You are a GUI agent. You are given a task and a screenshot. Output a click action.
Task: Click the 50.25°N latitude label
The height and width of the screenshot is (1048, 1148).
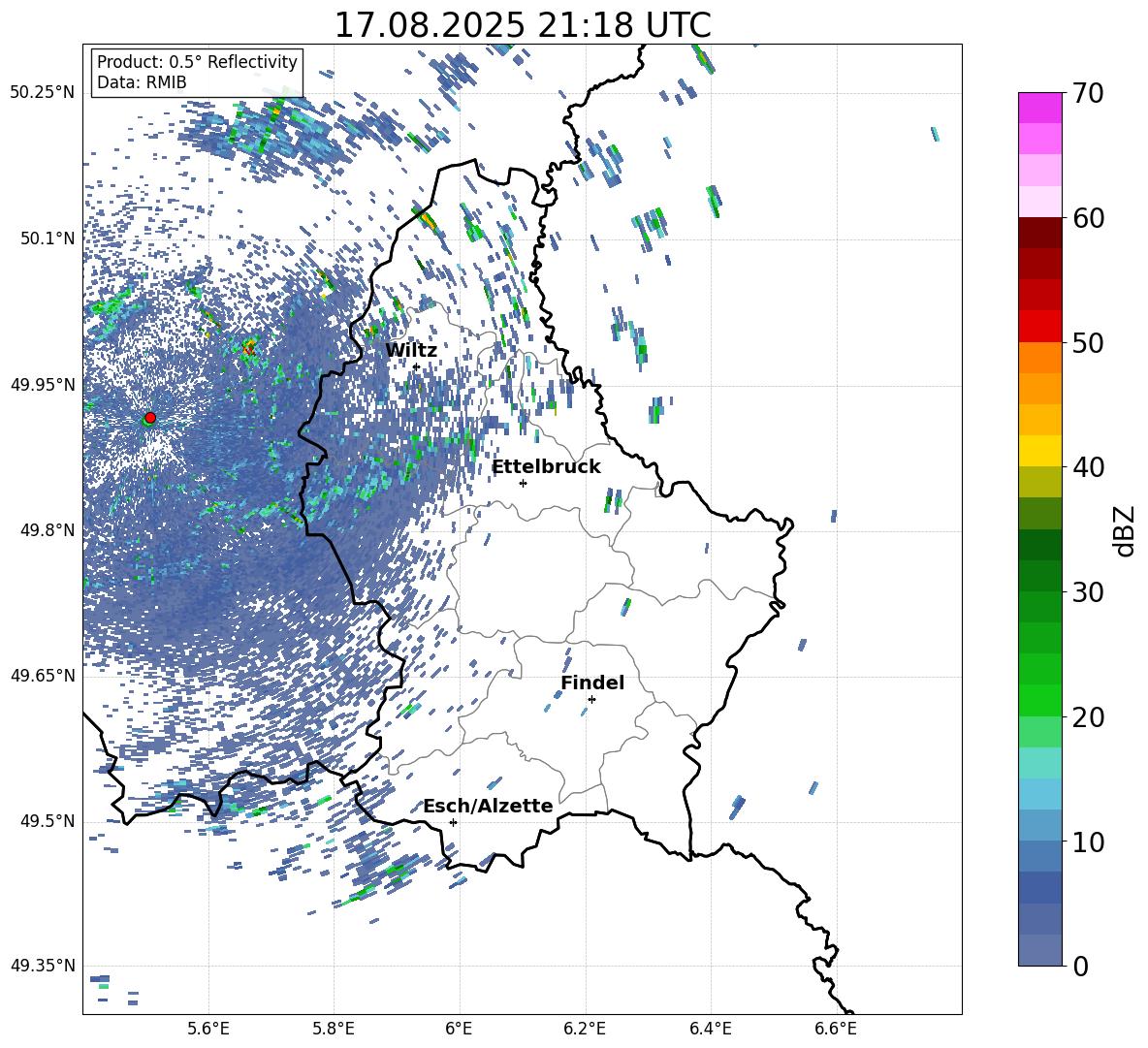click(43, 93)
